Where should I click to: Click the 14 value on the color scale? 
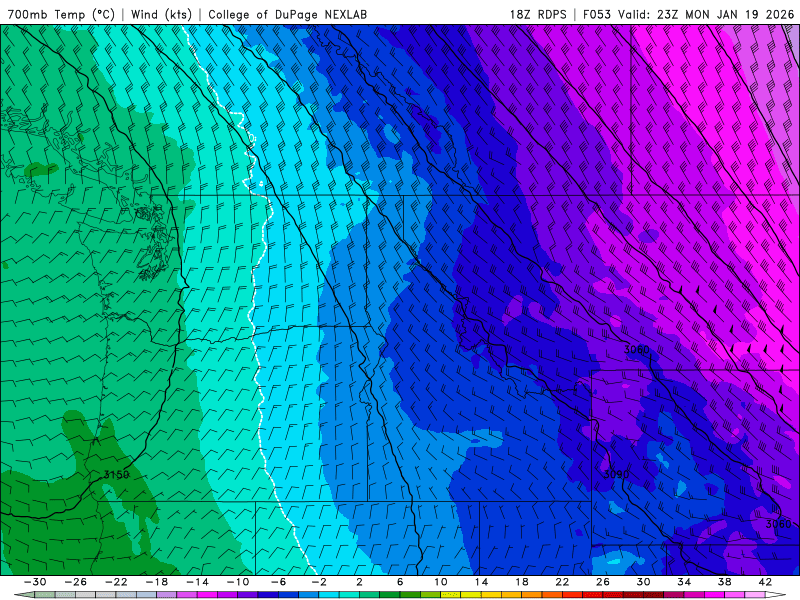[481, 582]
